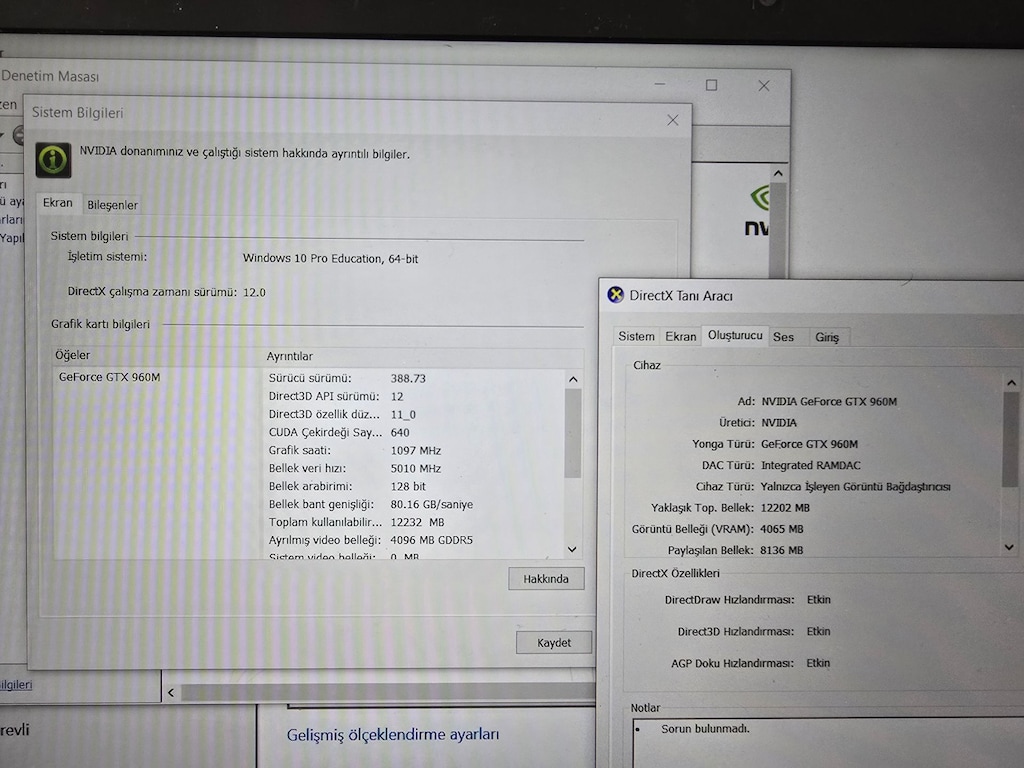Switch to the Ses tab
This screenshot has width=1024, height=768.
click(x=784, y=337)
